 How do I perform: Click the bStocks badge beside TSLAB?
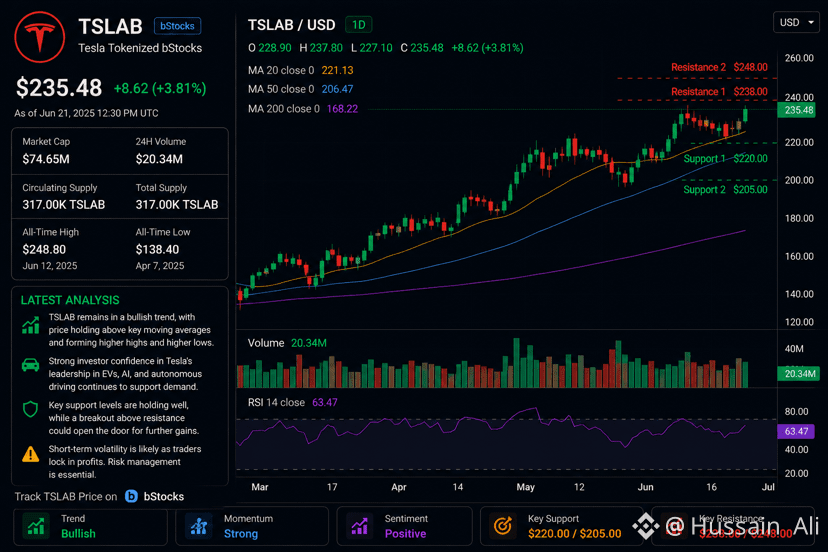(x=177, y=26)
